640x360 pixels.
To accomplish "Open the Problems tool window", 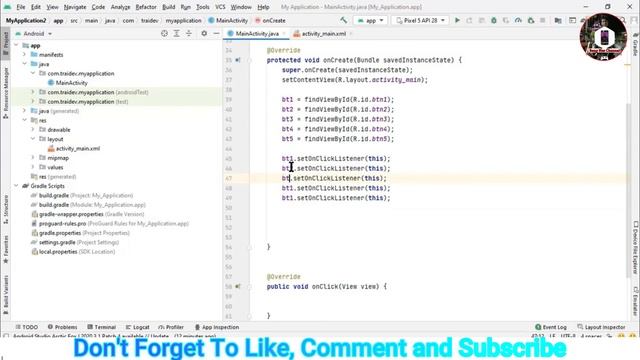I will point(62,327).
